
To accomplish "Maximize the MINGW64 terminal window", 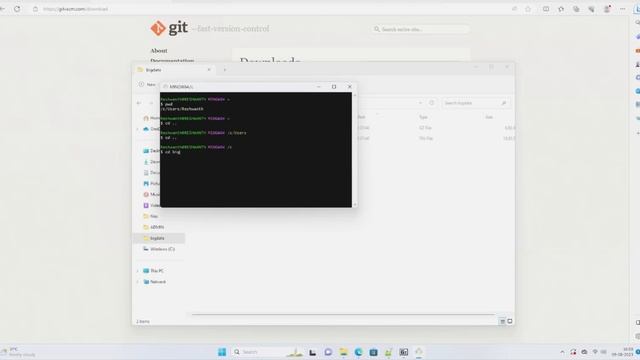I will (x=334, y=87).
